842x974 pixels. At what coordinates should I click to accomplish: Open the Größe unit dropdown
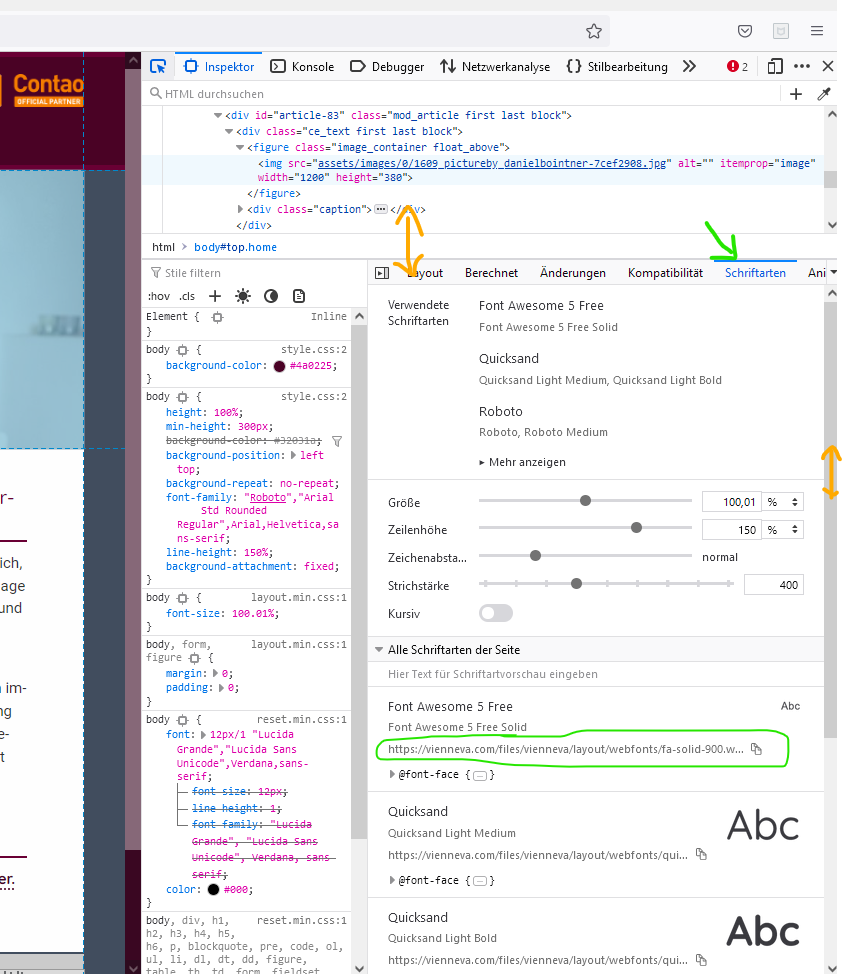click(x=784, y=502)
